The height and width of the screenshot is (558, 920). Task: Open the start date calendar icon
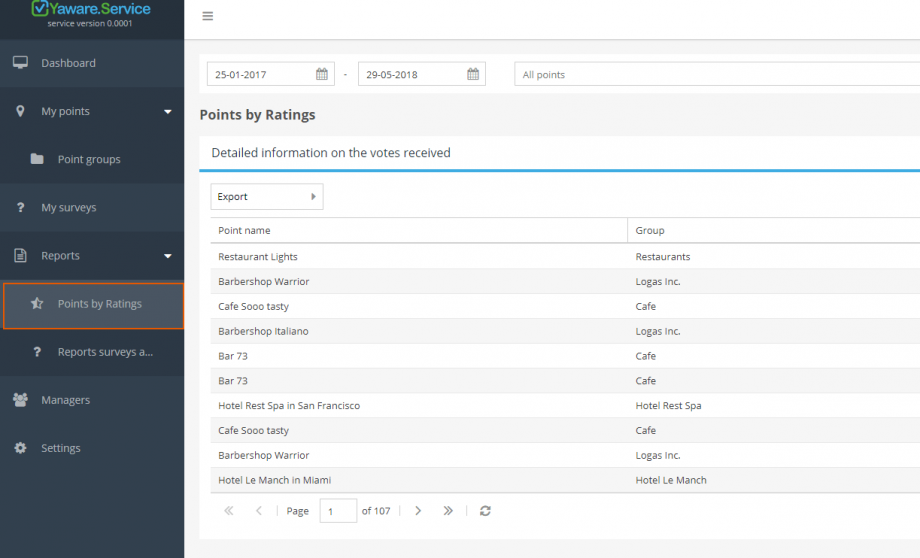pos(322,74)
